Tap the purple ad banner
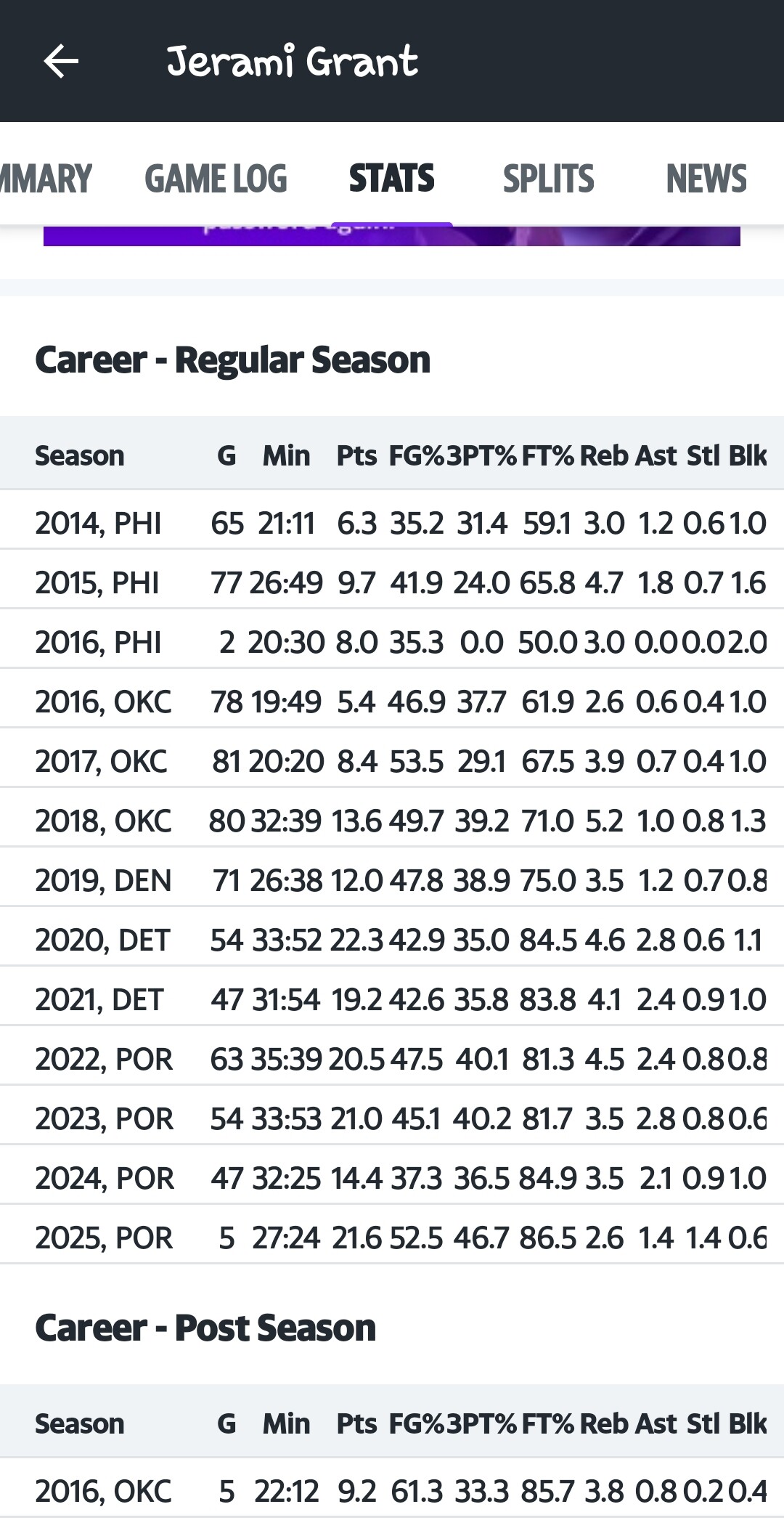The width and height of the screenshot is (784, 1536). (392, 236)
